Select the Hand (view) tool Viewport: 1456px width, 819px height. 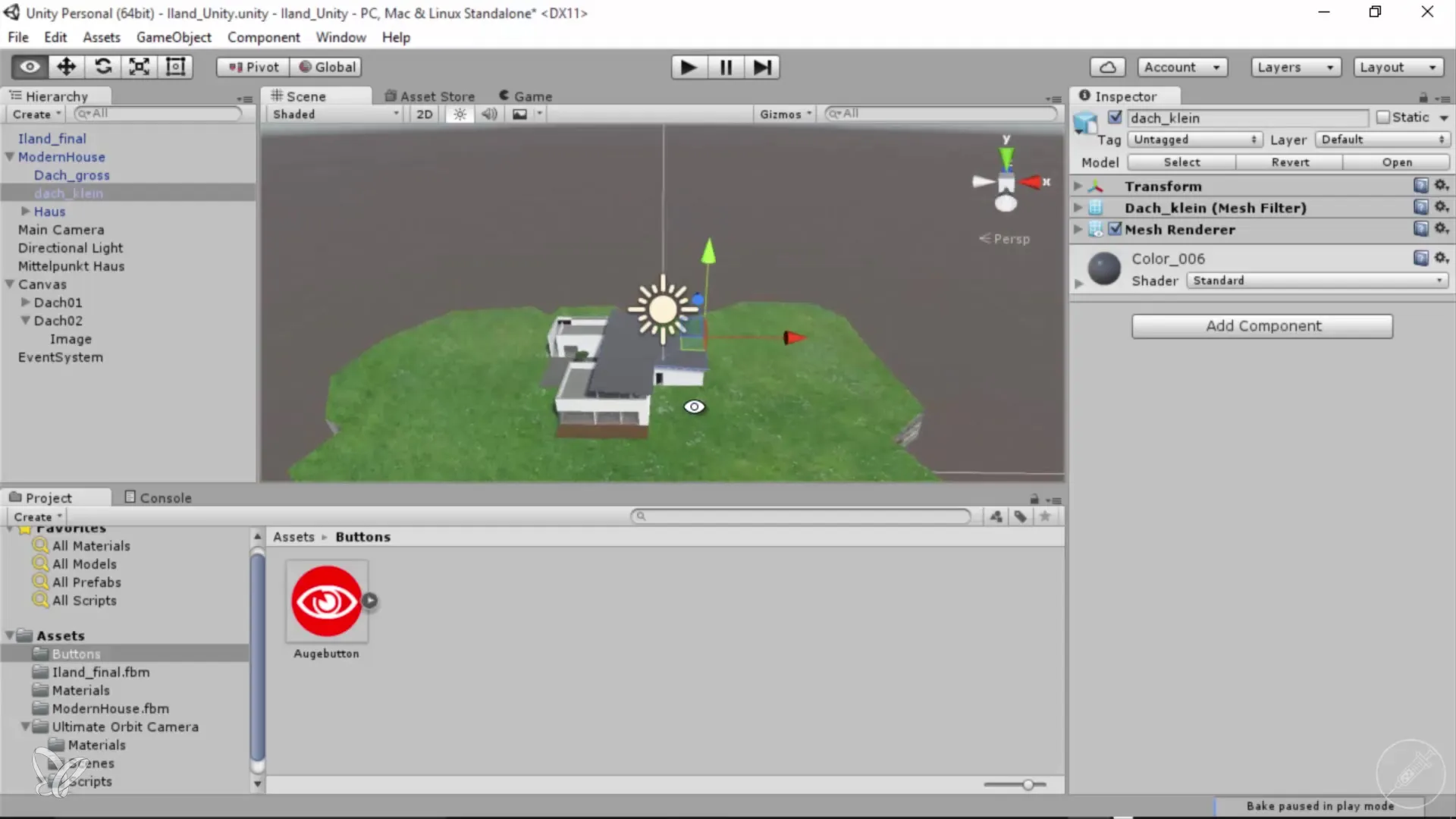coord(30,67)
